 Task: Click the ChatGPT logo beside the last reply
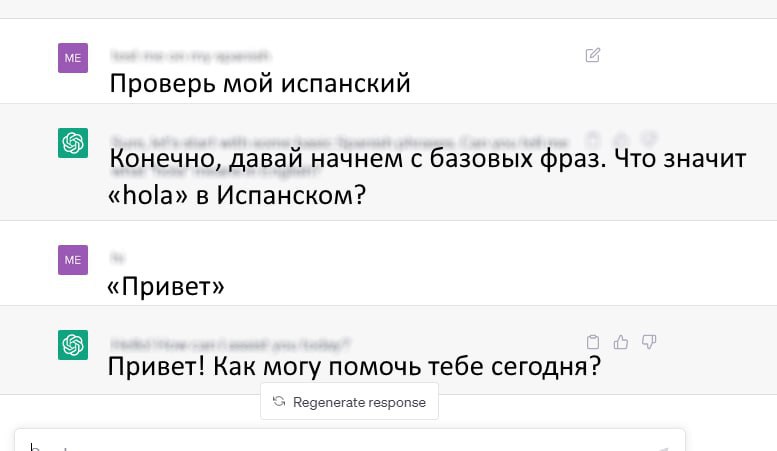(x=73, y=345)
